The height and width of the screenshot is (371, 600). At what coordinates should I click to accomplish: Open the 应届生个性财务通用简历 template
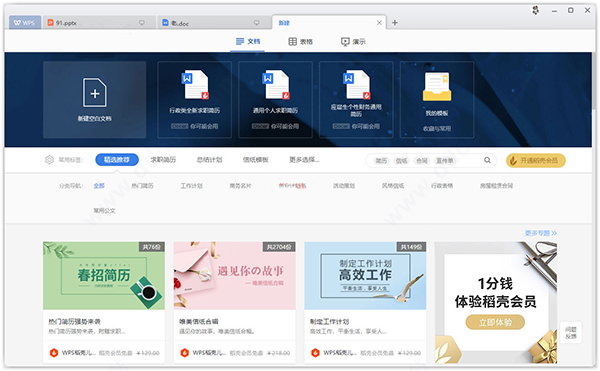356,99
